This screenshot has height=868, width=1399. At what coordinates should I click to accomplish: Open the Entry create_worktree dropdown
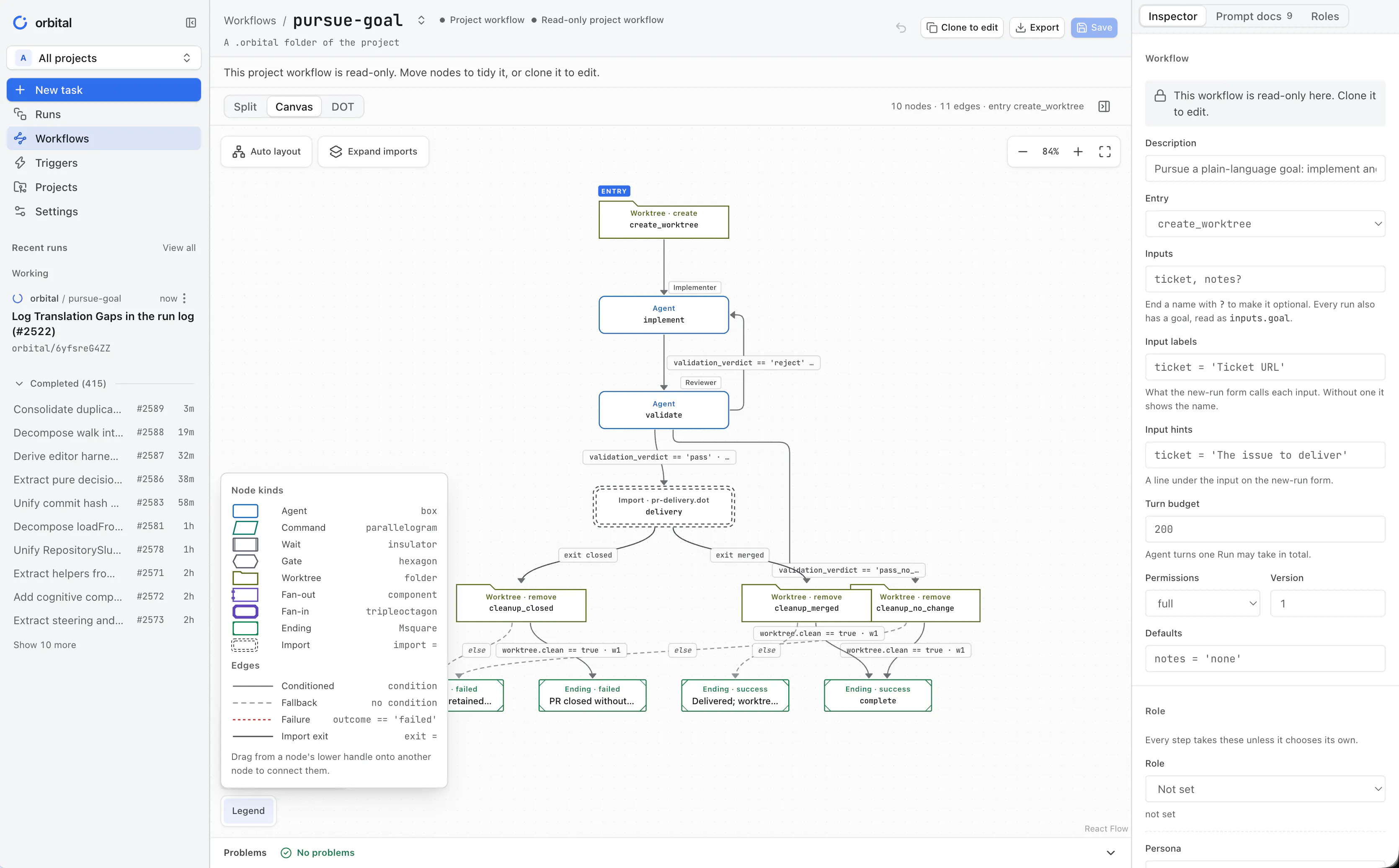(1265, 224)
